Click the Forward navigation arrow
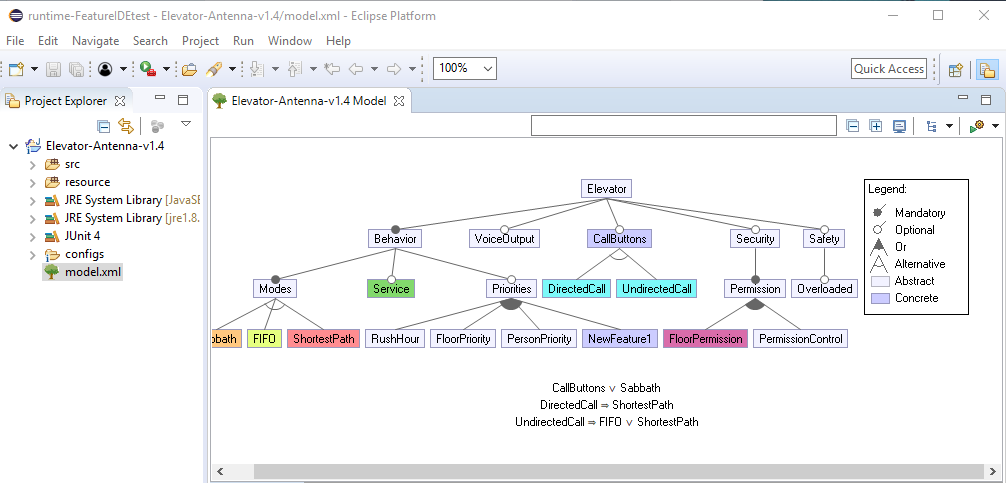The height and width of the screenshot is (483, 1006). (x=394, y=69)
